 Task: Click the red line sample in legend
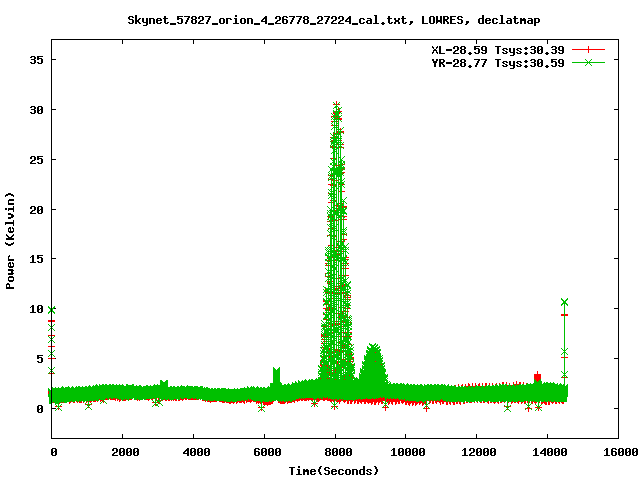click(x=588, y=50)
